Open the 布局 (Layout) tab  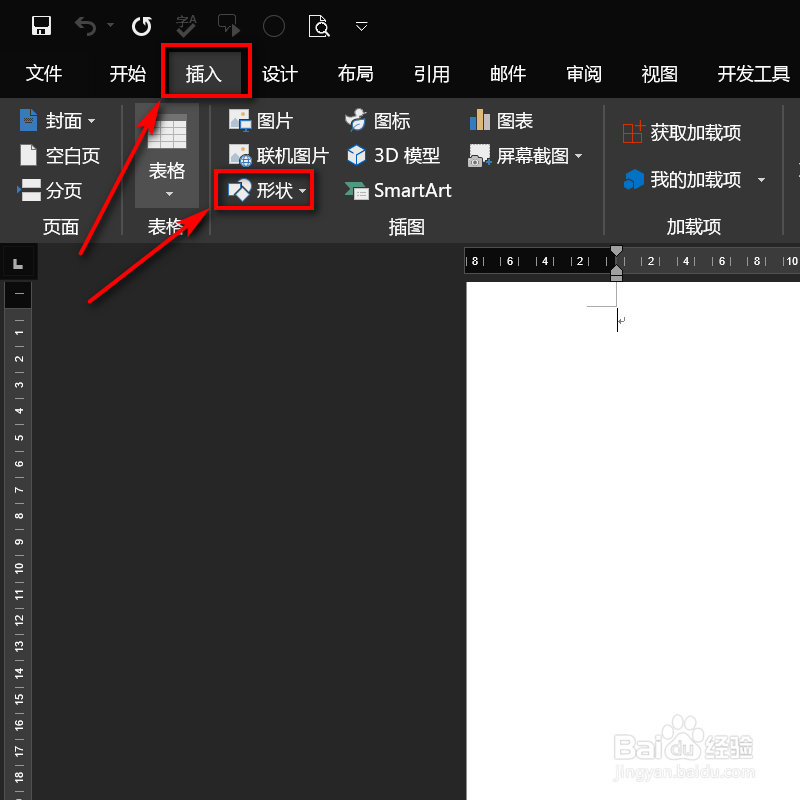(x=355, y=73)
